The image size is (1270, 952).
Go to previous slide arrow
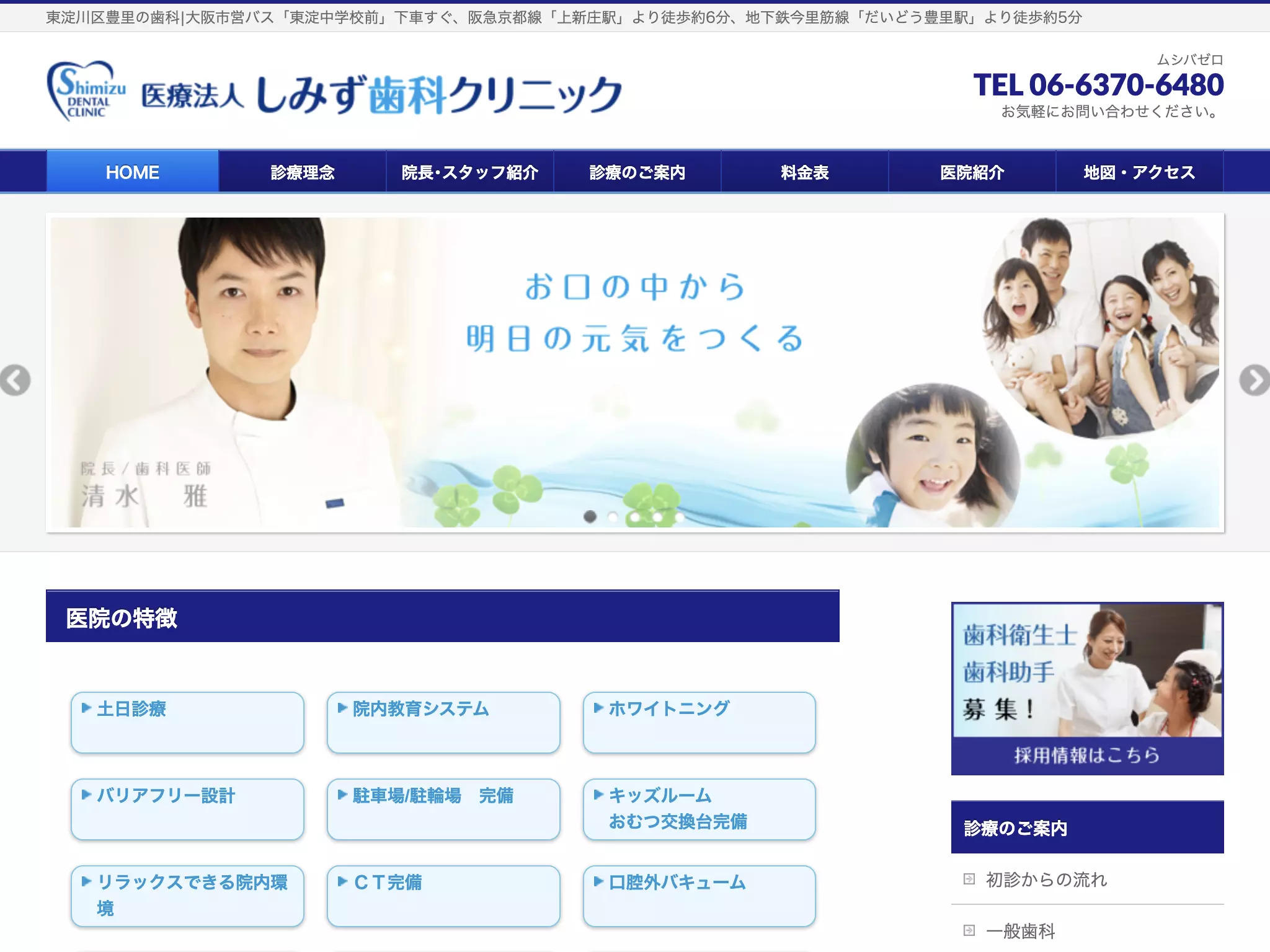(x=16, y=381)
